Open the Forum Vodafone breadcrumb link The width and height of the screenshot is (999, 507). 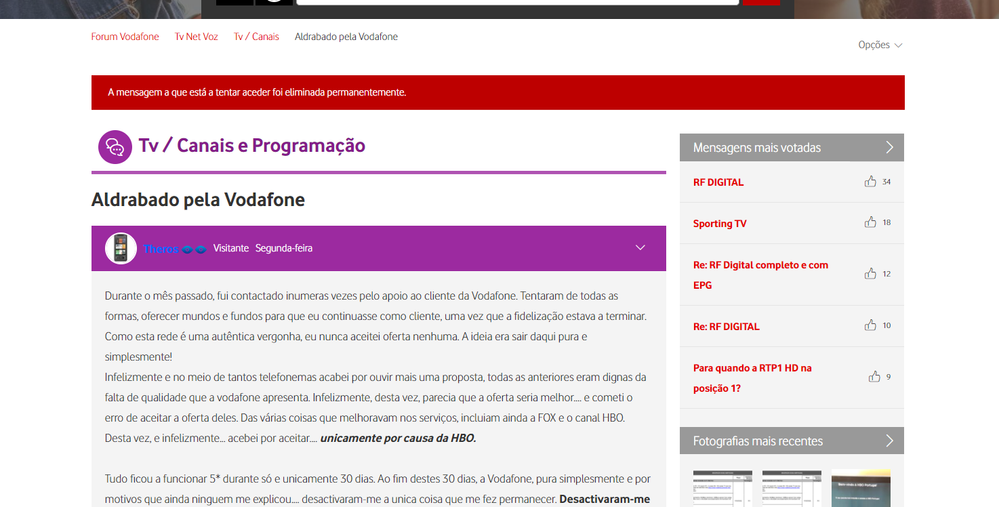(x=125, y=37)
